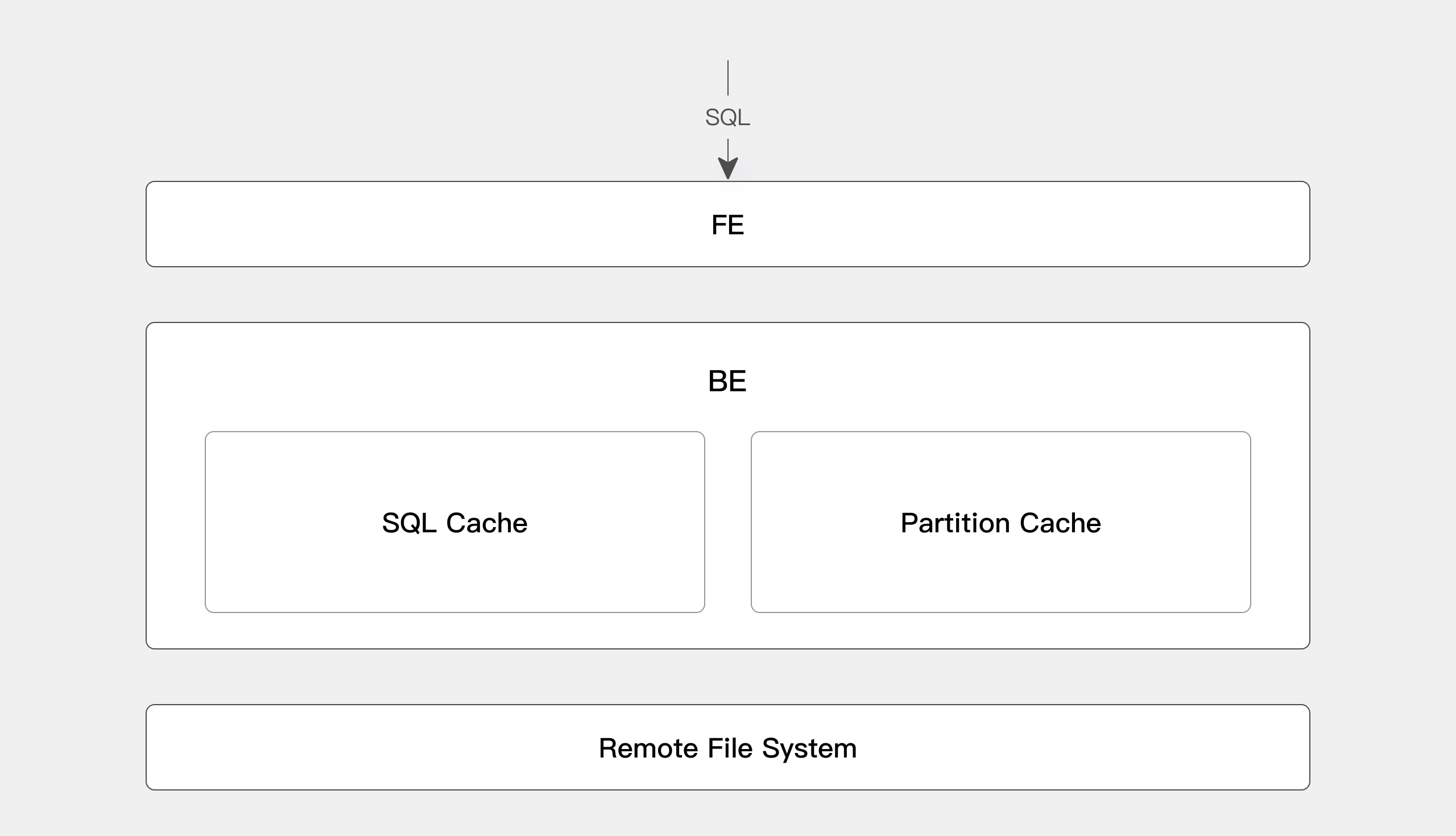This screenshot has width=1456, height=836.
Task: Click the Partition Cache text label
Action: [x=1000, y=523]
